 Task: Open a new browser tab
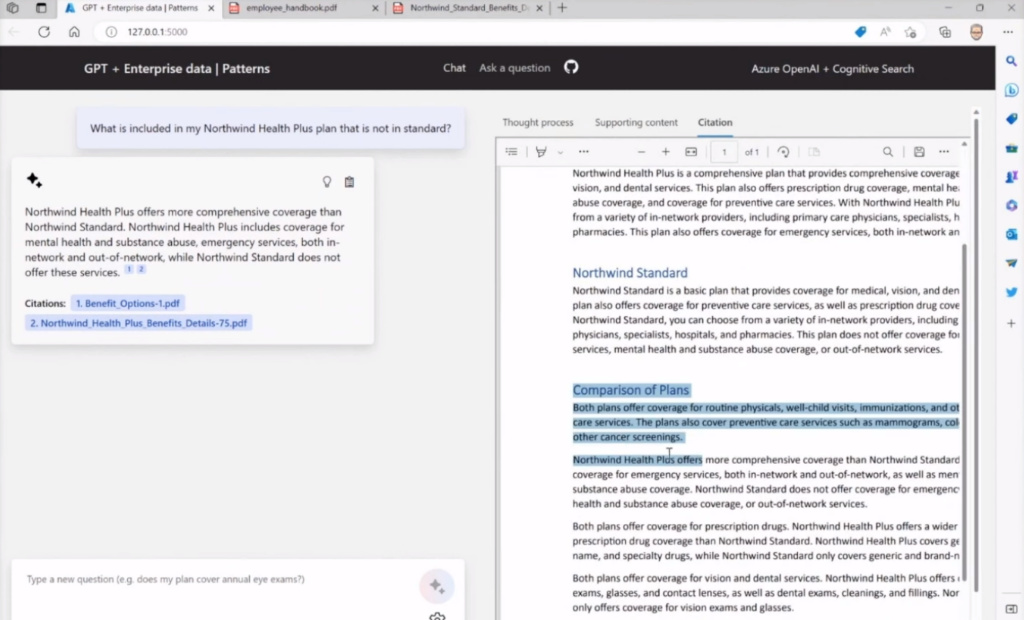tap(562, 8)
